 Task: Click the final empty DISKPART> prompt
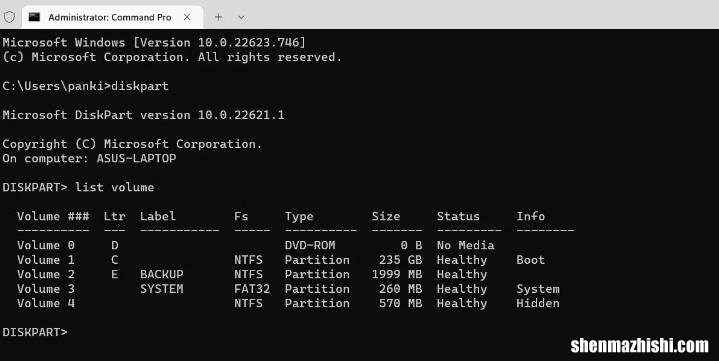[x=35, y=332]
